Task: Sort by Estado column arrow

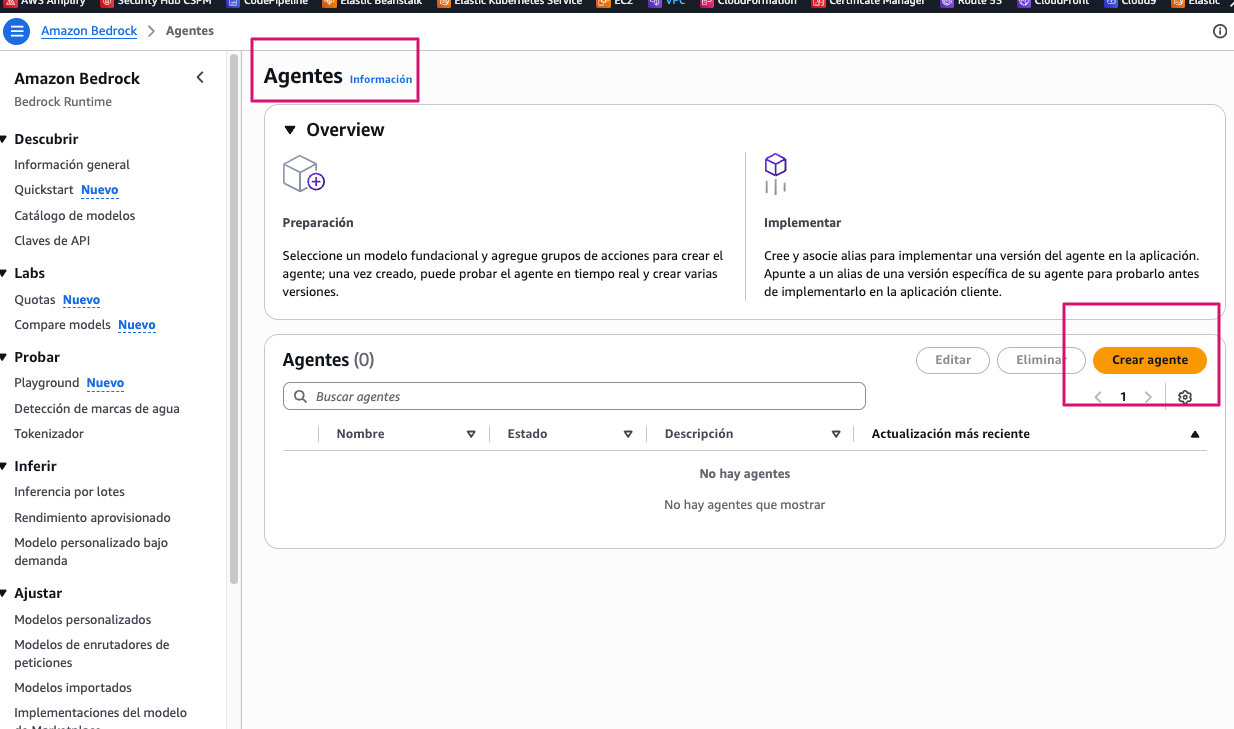Action: 628,434
